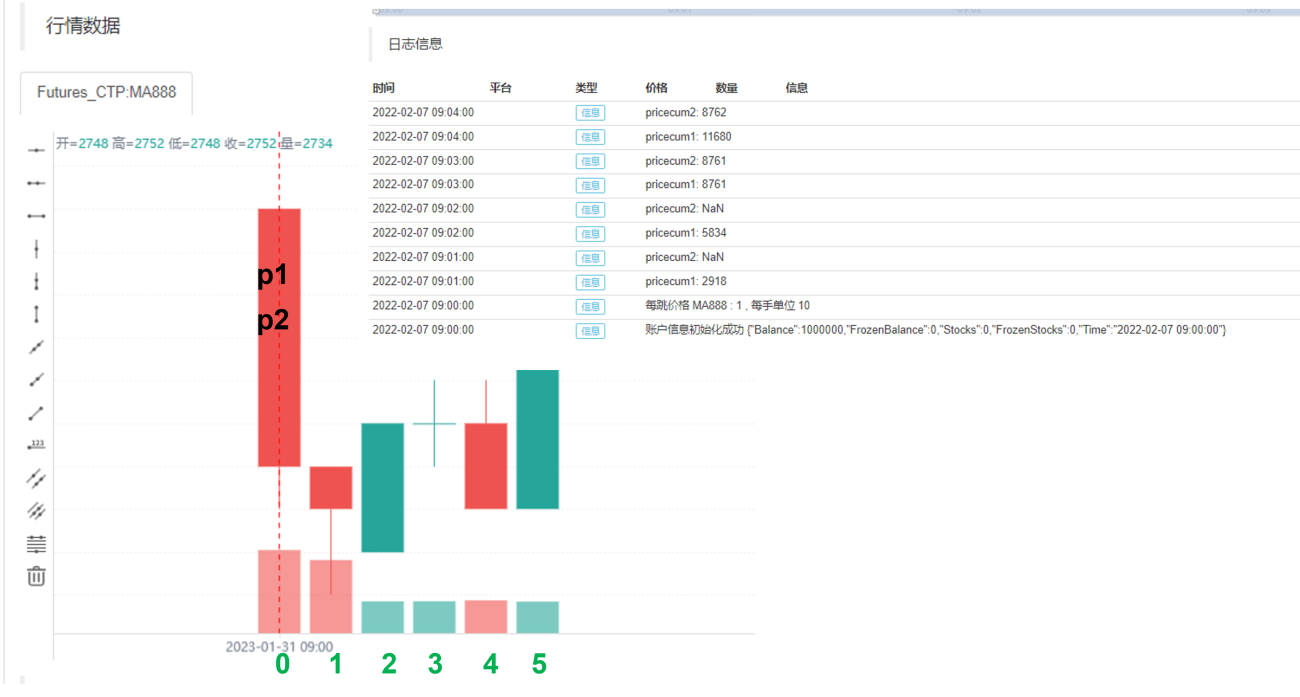Select the vertical straight line tool
This screenshot has width=1300, height=697.
point(36,249)
